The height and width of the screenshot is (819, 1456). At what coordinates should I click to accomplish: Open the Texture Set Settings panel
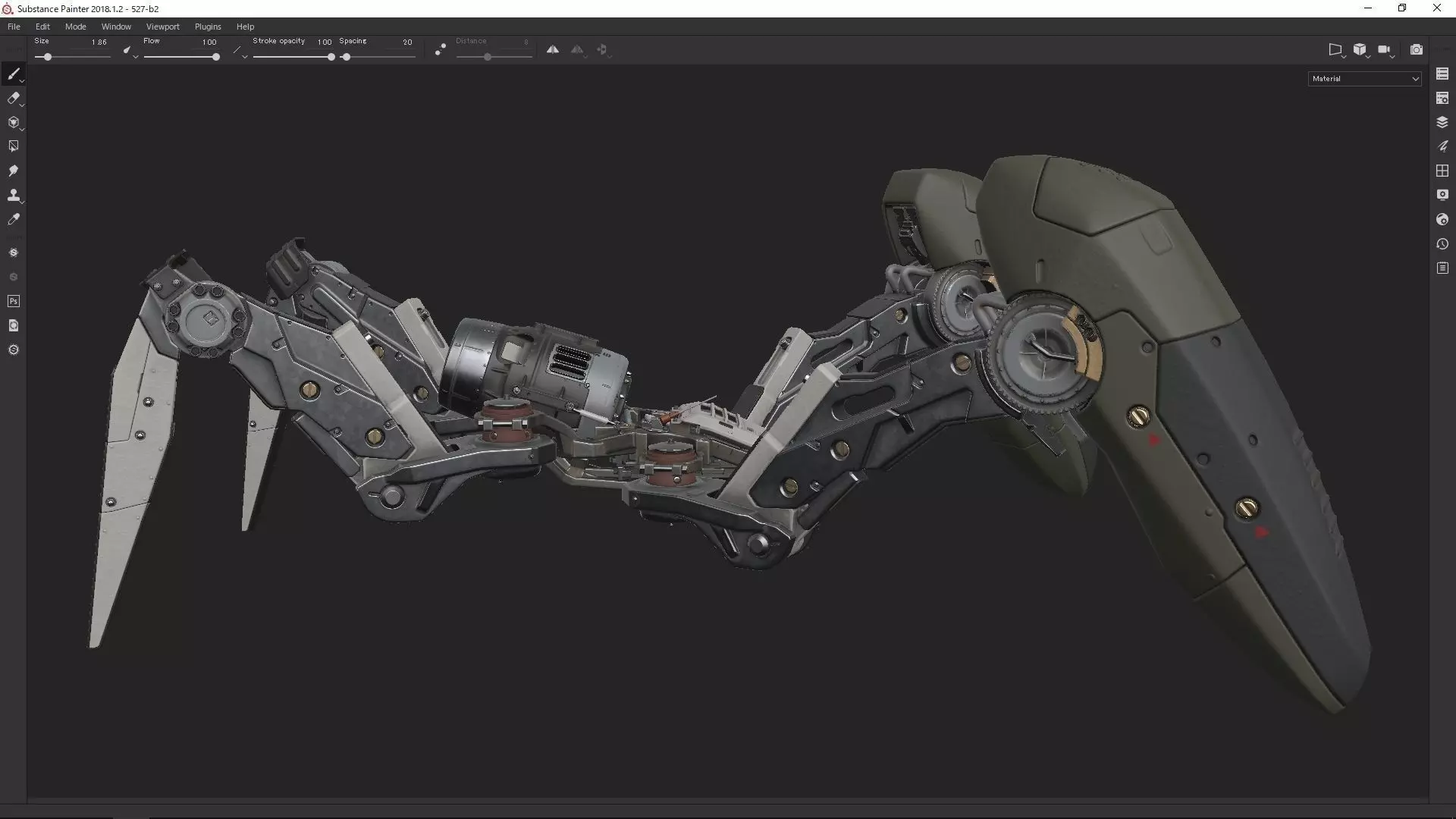click(x=1442, y=98)
